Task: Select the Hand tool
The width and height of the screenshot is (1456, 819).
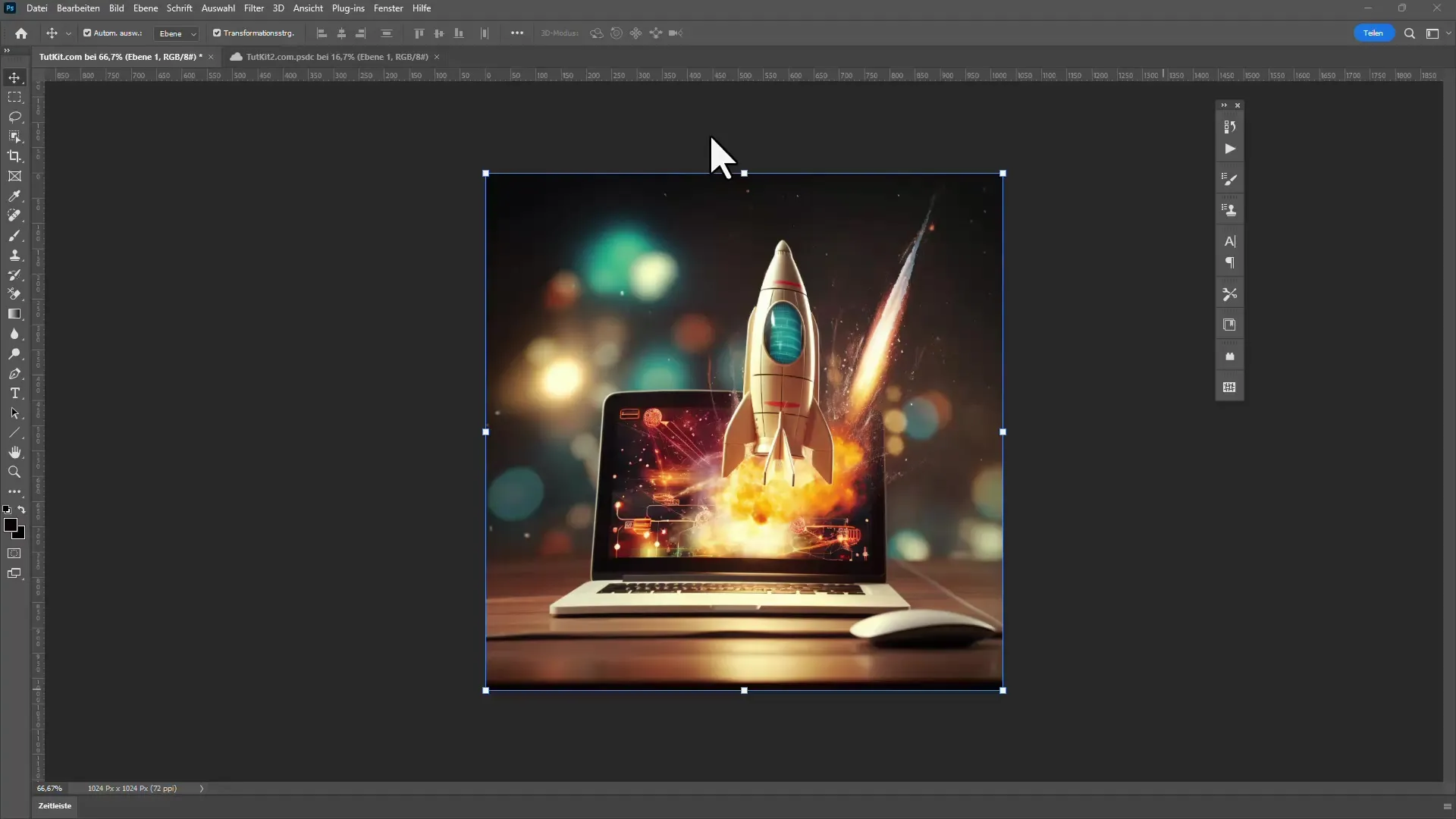Action: 14,453
